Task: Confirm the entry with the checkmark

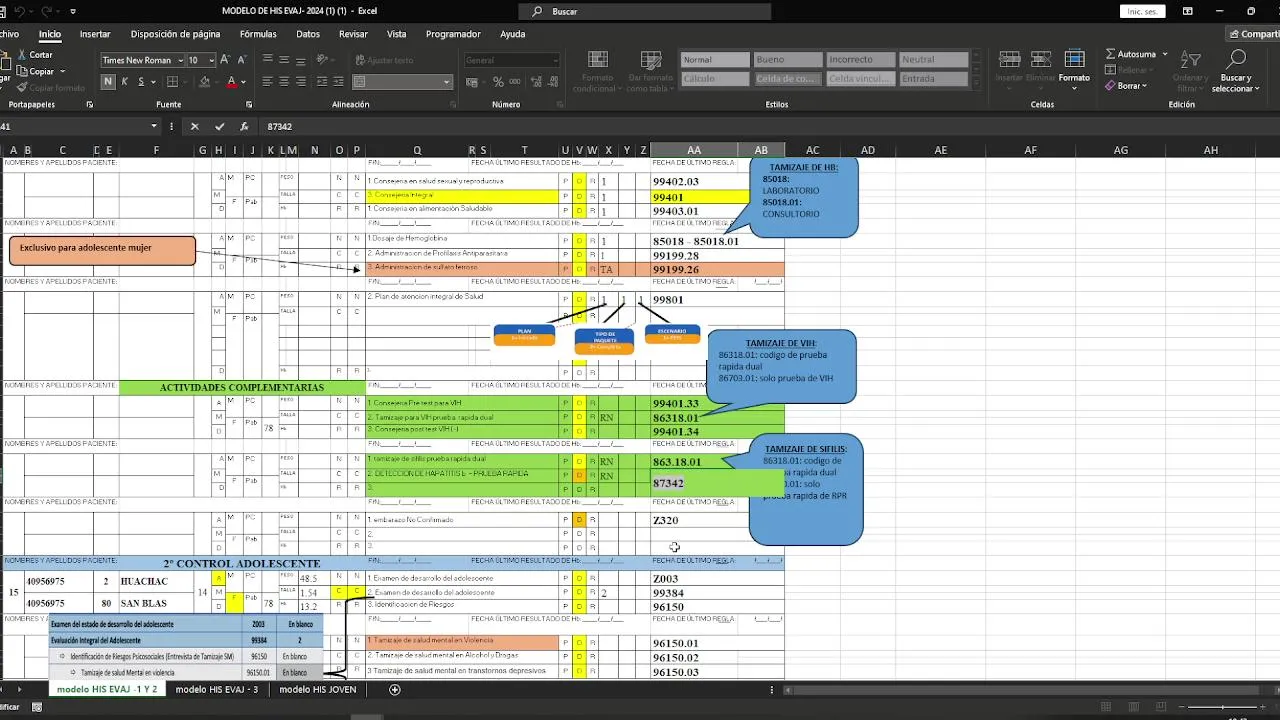Action: click(219, 127)
